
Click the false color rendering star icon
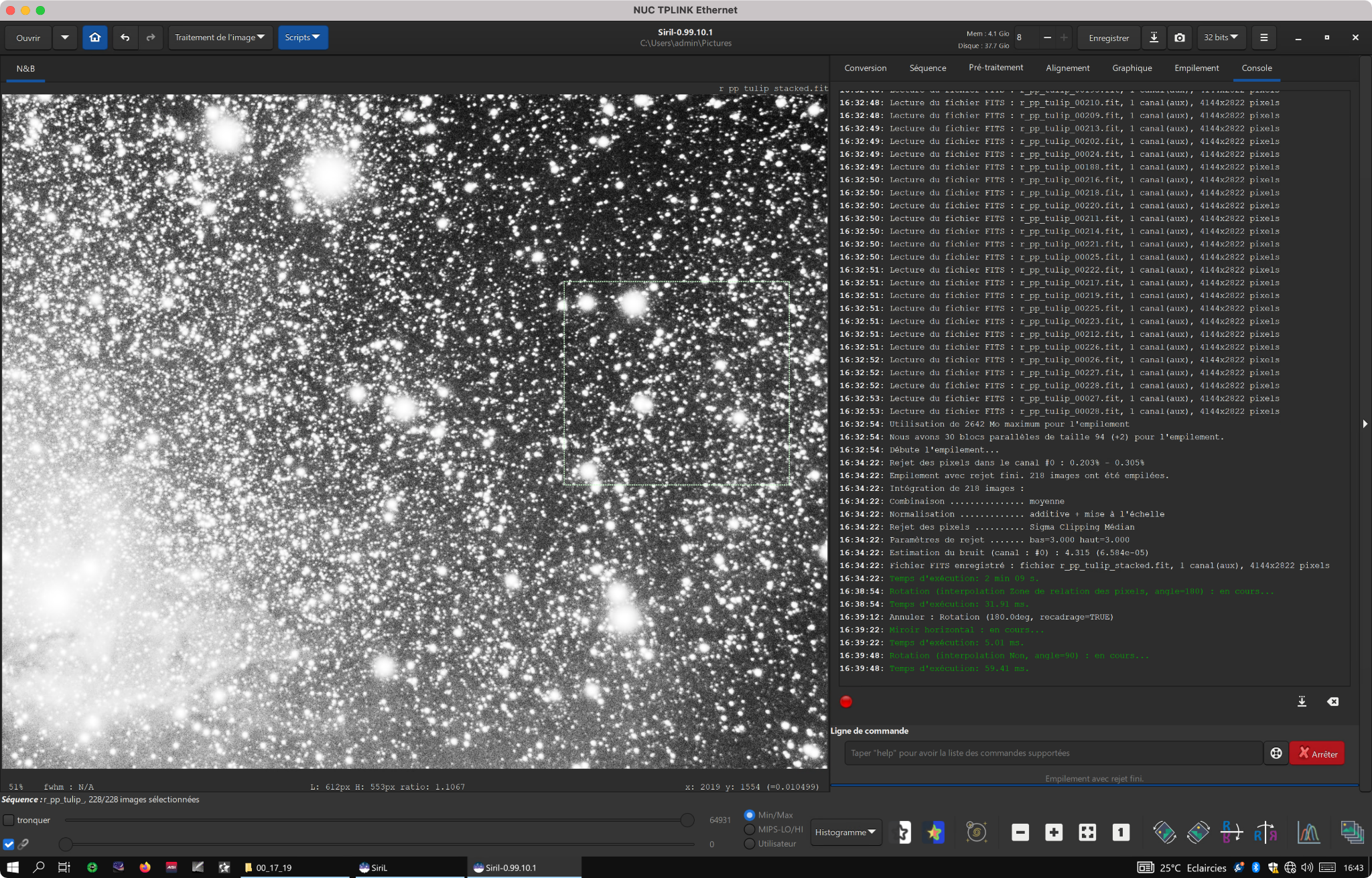click(x=934, y=832)
